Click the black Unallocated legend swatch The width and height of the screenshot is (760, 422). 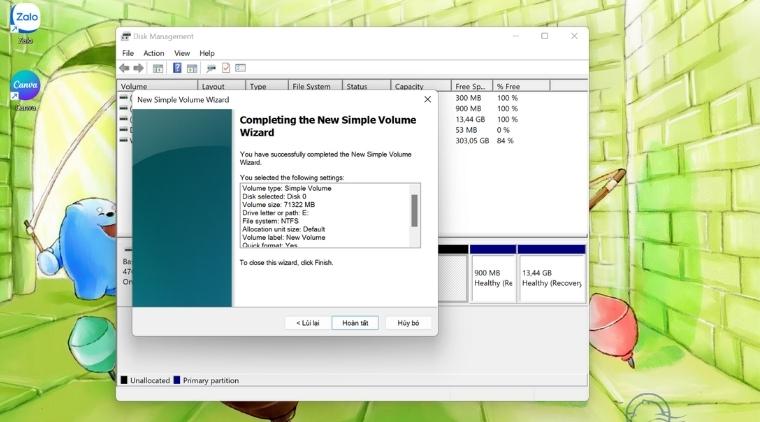coord(124,380)
